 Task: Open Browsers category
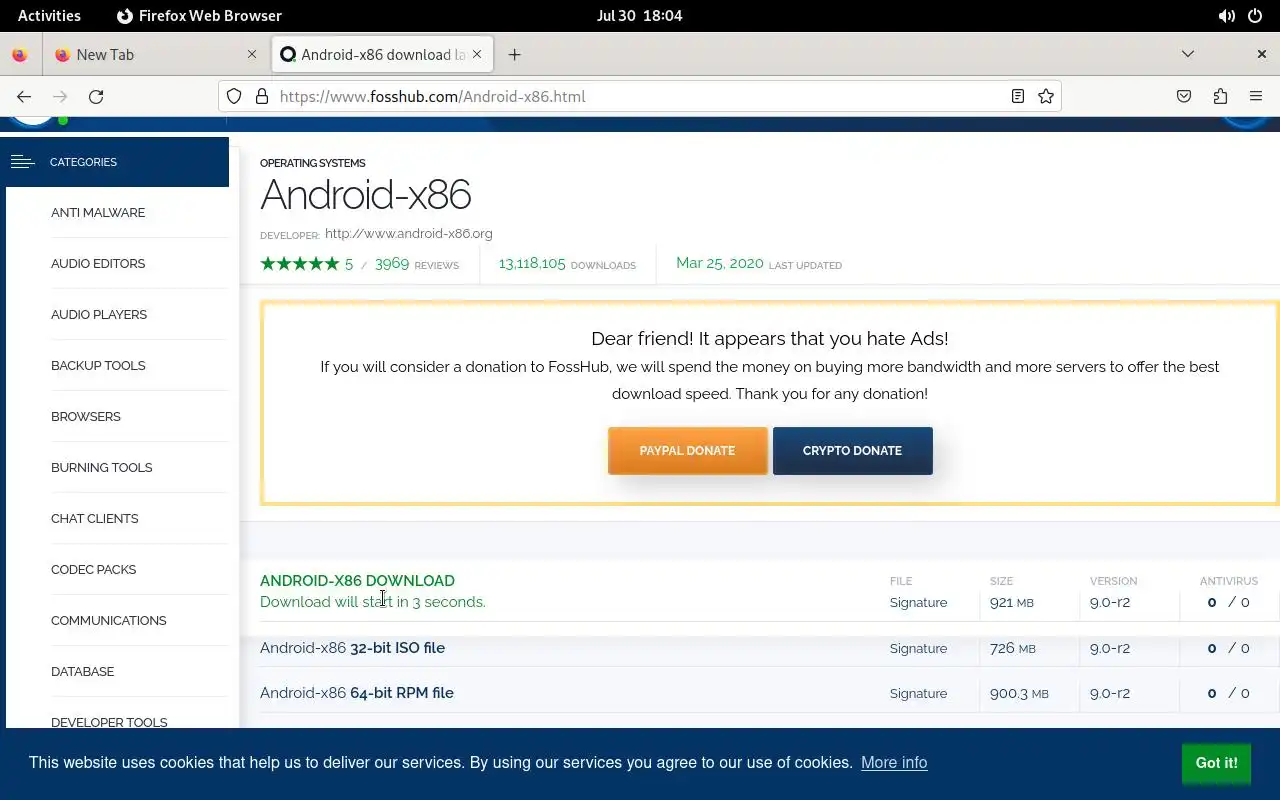(86, 417)
